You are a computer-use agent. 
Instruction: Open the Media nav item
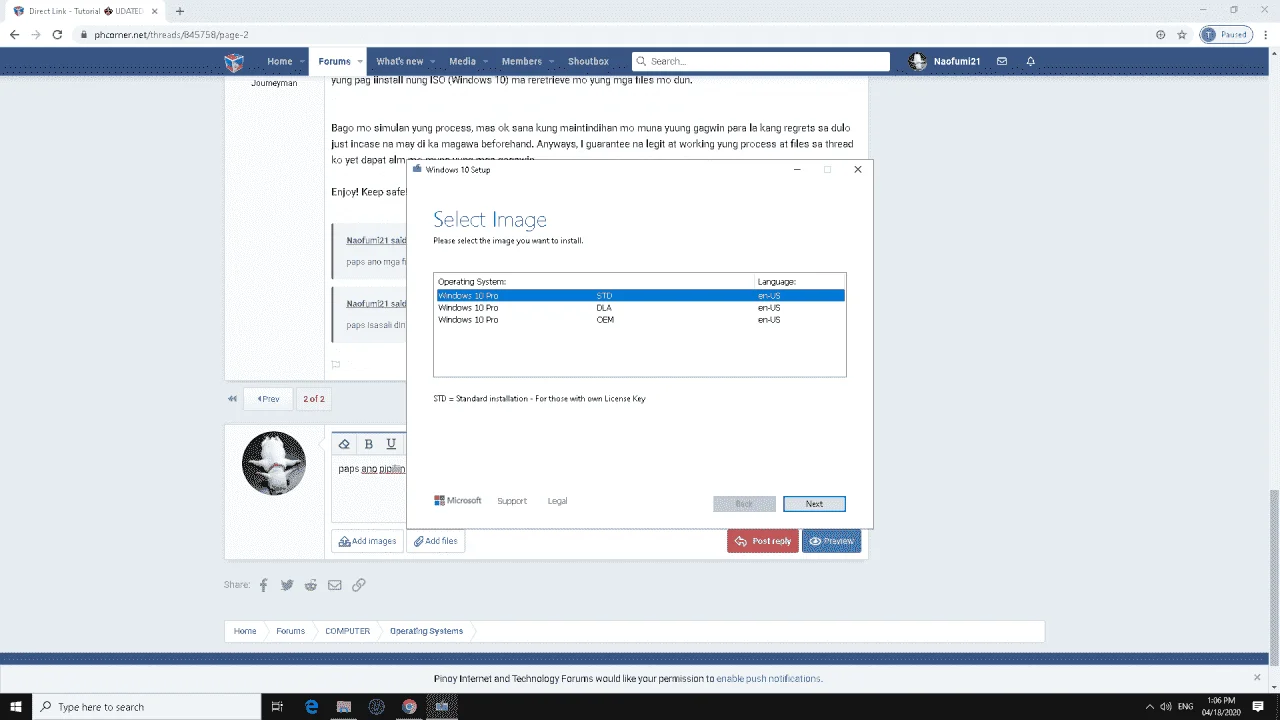462,62
